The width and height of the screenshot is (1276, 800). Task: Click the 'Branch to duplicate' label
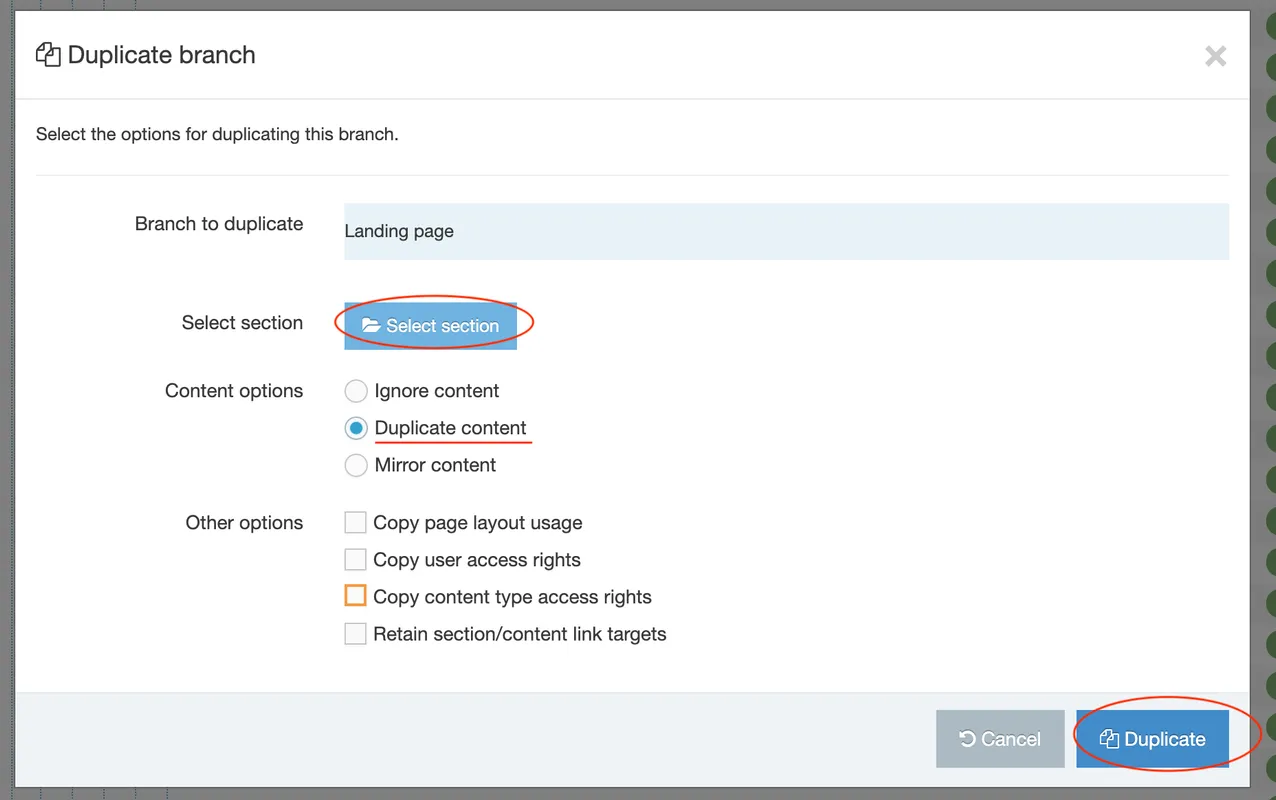point(219,224)
